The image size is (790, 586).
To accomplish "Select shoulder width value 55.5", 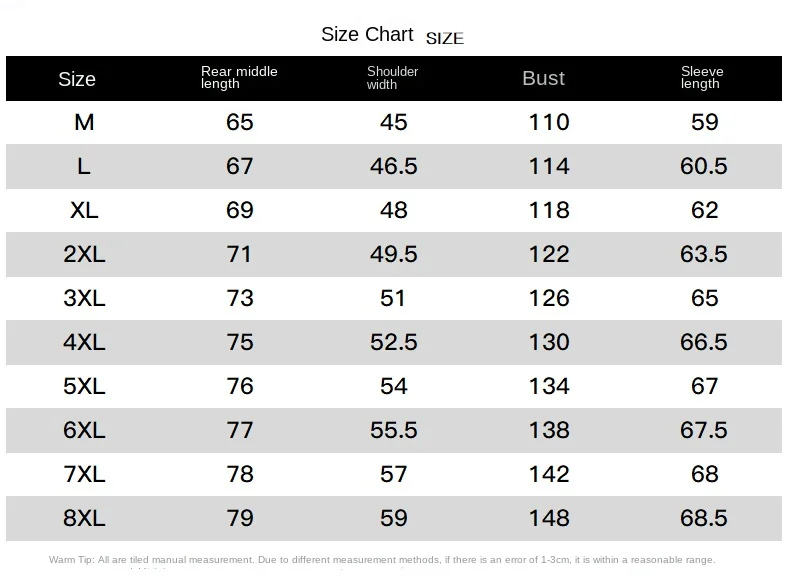I will 393,430.
